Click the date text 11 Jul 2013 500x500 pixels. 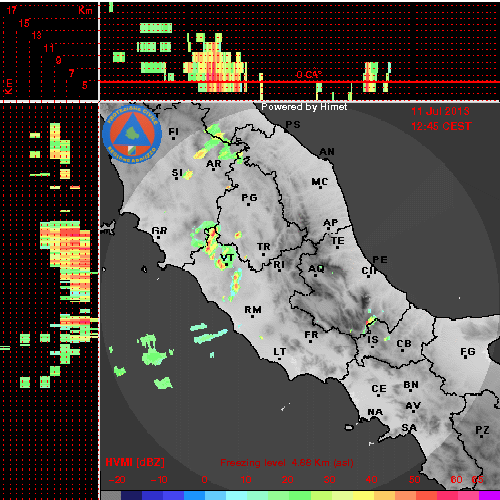(440, 111)
